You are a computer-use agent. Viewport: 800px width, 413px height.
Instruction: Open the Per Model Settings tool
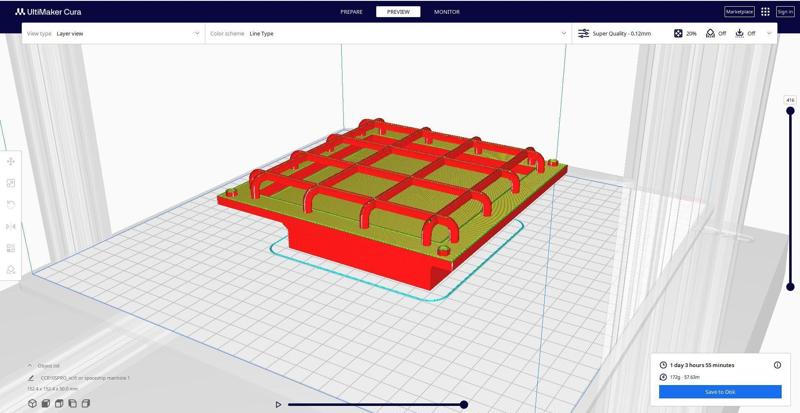pyautogui.click(x=11, y=248)
